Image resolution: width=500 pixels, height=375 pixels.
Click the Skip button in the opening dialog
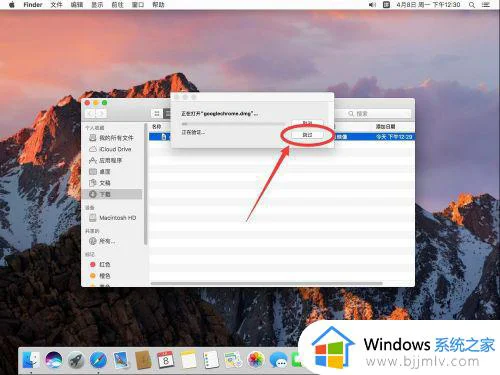point(307,135)
